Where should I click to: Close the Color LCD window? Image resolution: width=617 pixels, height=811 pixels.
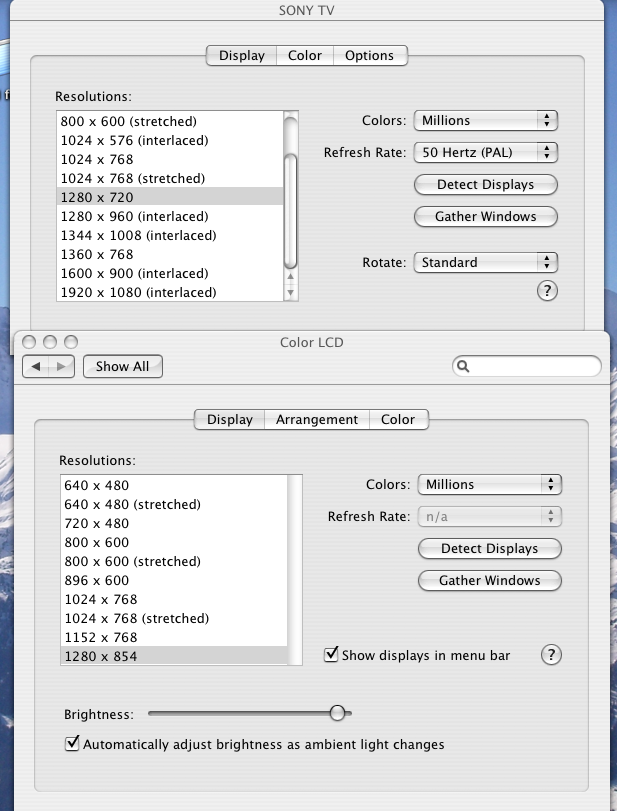pos(29,342)
